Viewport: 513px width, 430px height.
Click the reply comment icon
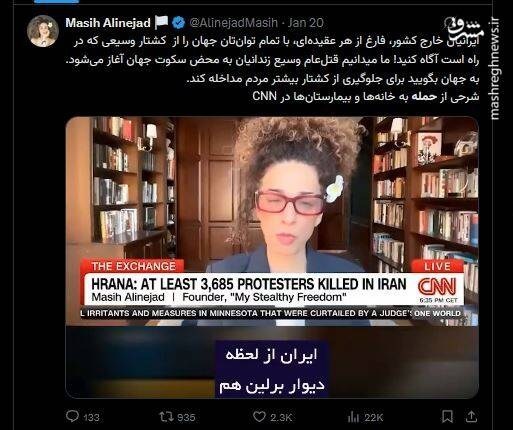pyautogui.click(x=72, y=416)
